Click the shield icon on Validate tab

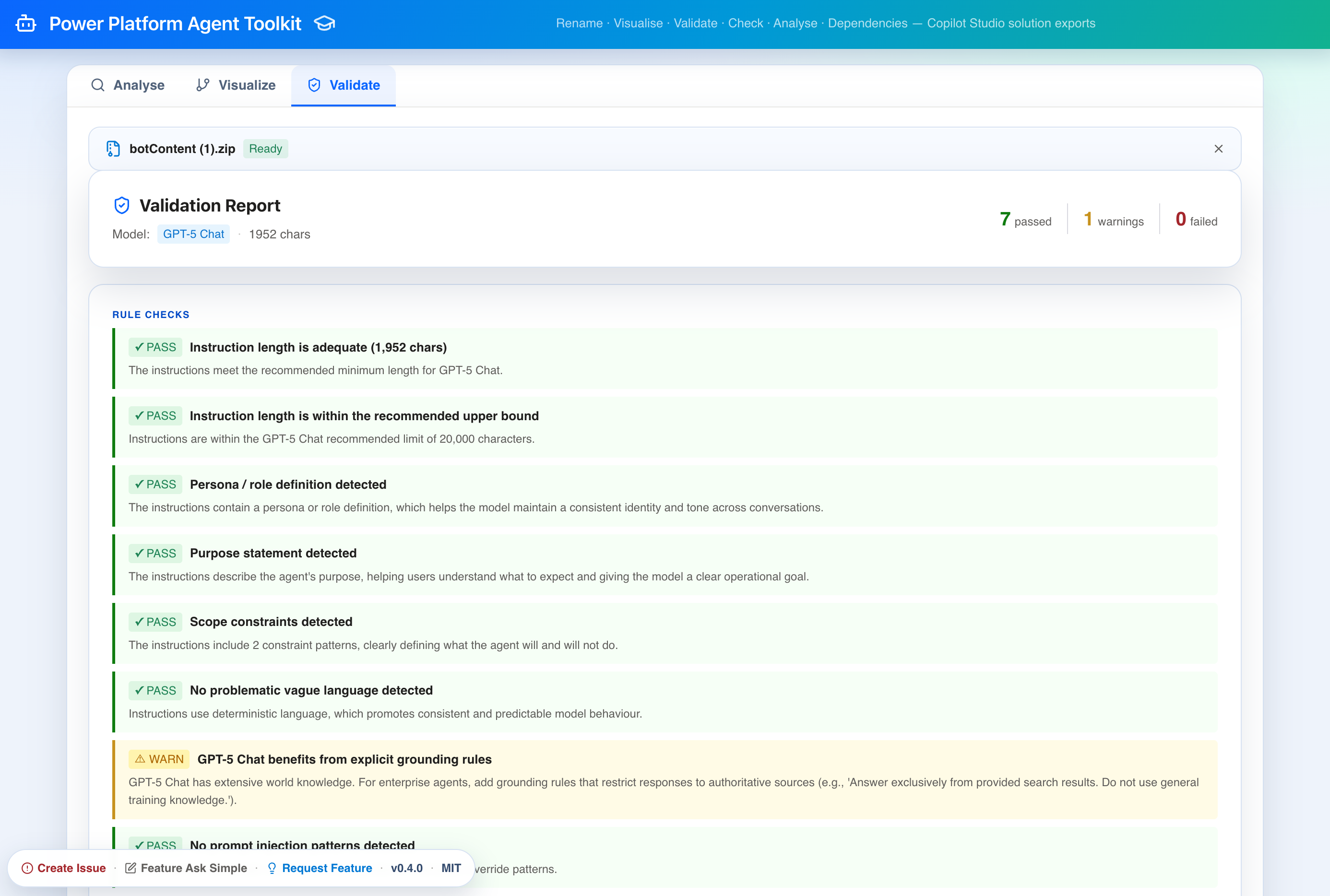pyautogui.click(x=314, y=85)
